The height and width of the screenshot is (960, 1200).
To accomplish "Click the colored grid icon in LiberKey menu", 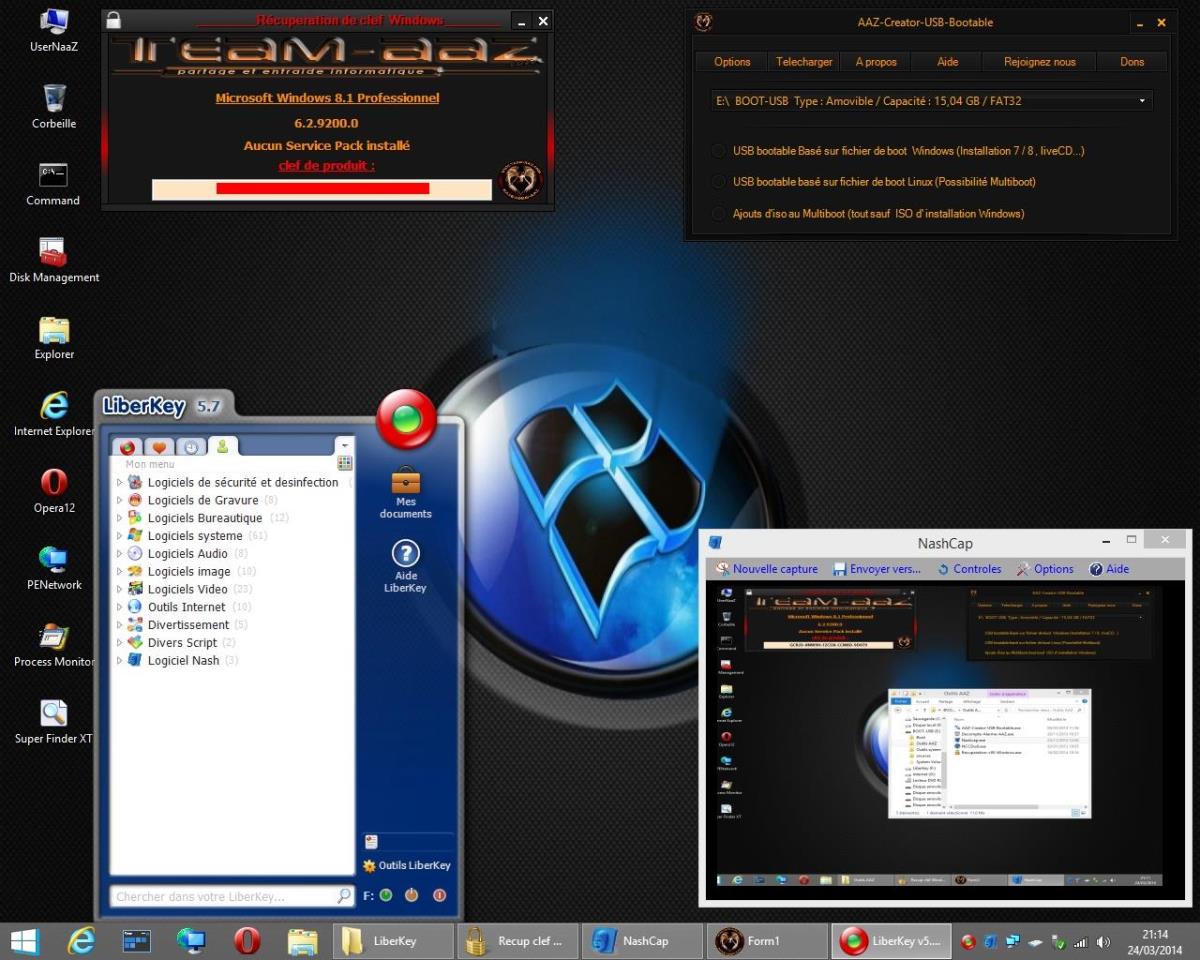I will [345, 463].
